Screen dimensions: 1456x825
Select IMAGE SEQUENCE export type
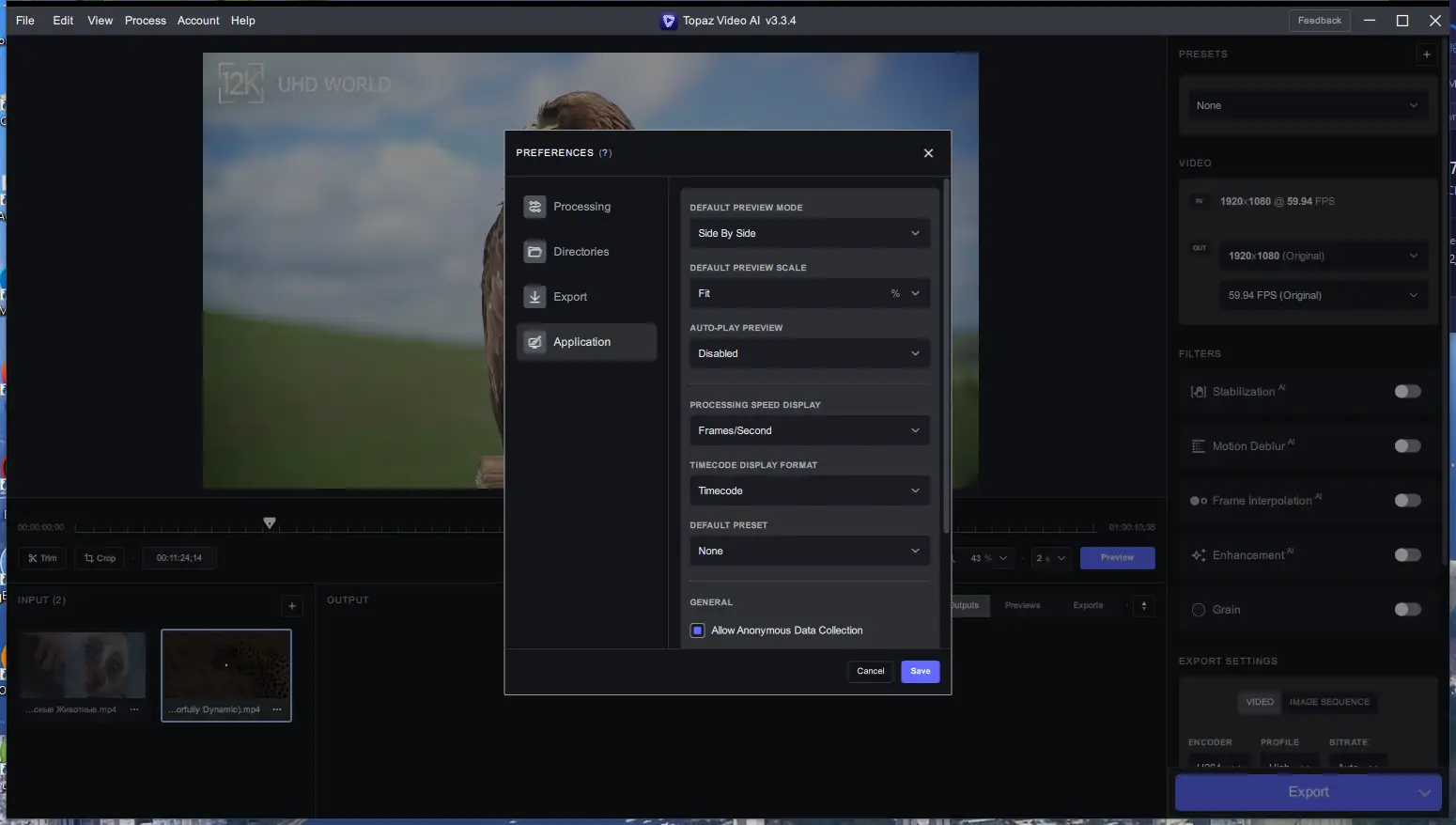(1329, 702)
